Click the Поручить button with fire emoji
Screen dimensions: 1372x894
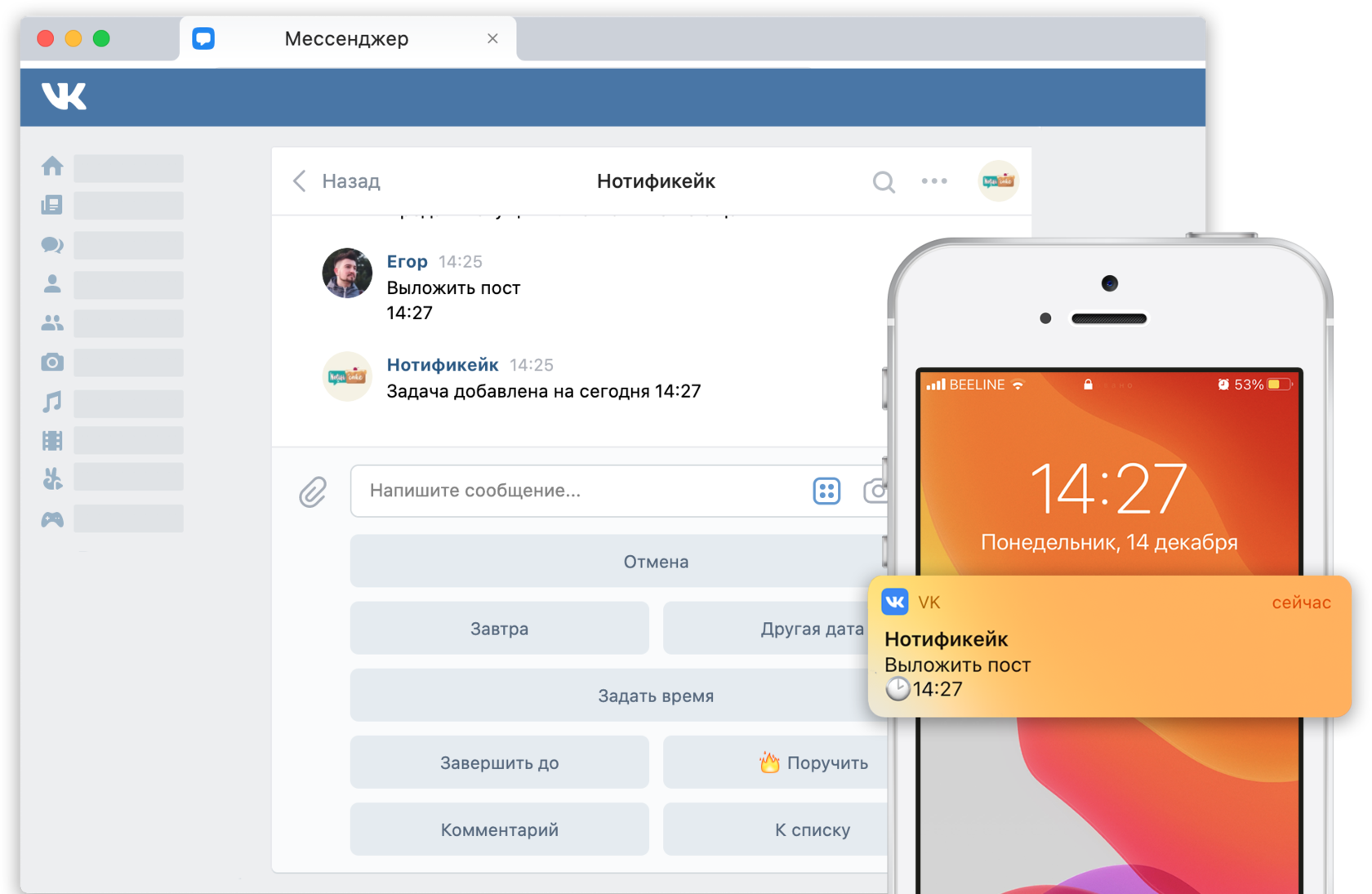tap(776, 763)
